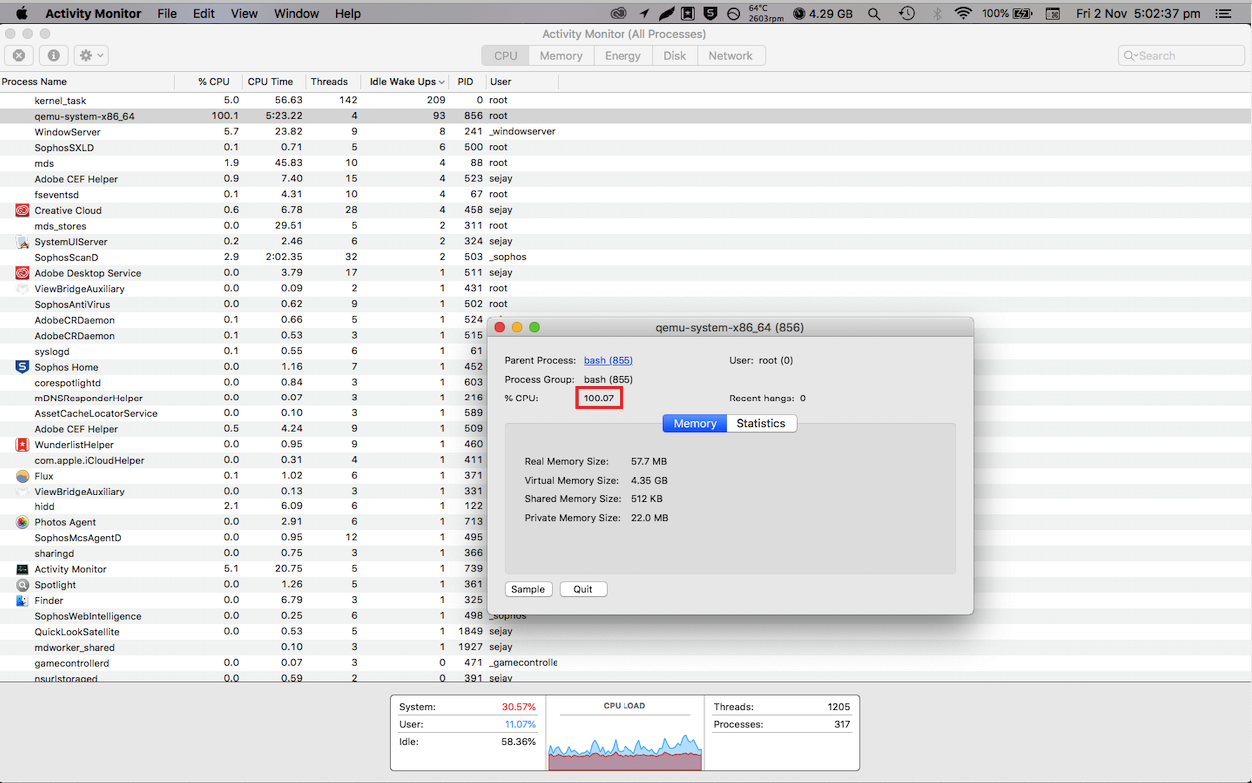The height and width of the screenshot is (783, 1252).
Task: Click the location services menu bar icon
Action: click(x=643, y=14)
